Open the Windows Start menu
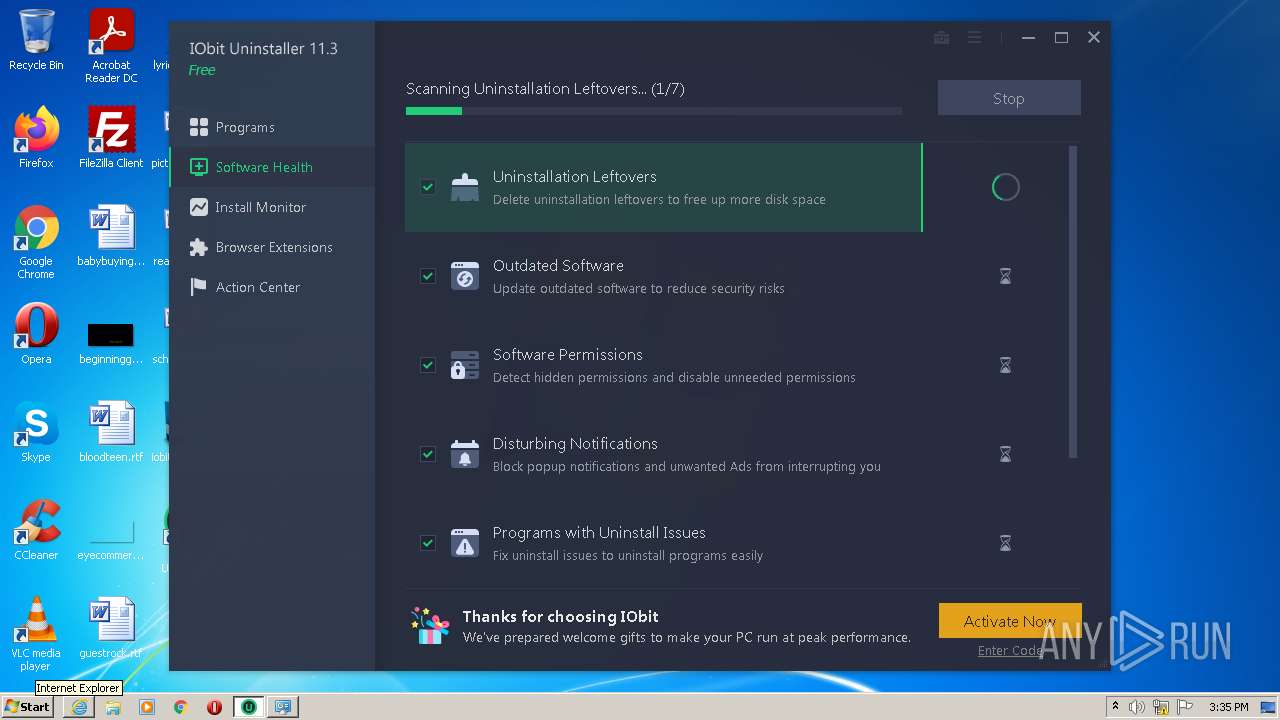 point(28,706)
